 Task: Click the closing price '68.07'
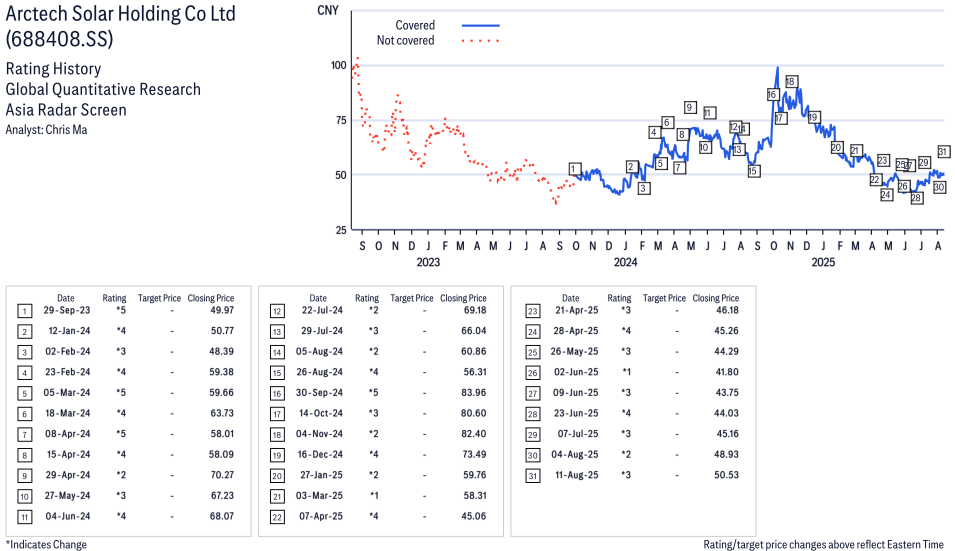pyautogui.click(x=222, y=516)
